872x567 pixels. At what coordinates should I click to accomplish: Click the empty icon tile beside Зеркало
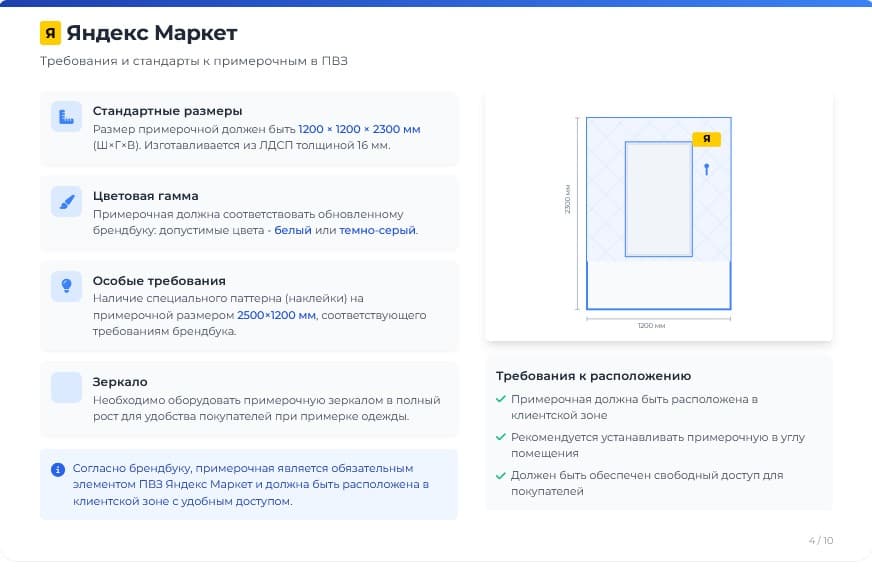pos(66,387)
